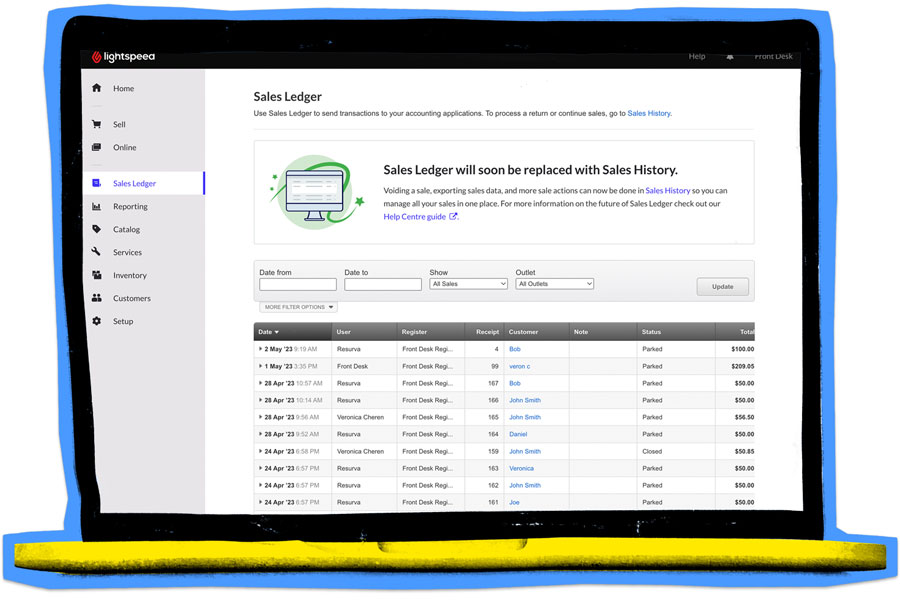Expand the 28 Apr '23 10:14 AM row
This screenshot has height=602, width=900.
click(x=260, y=400)
